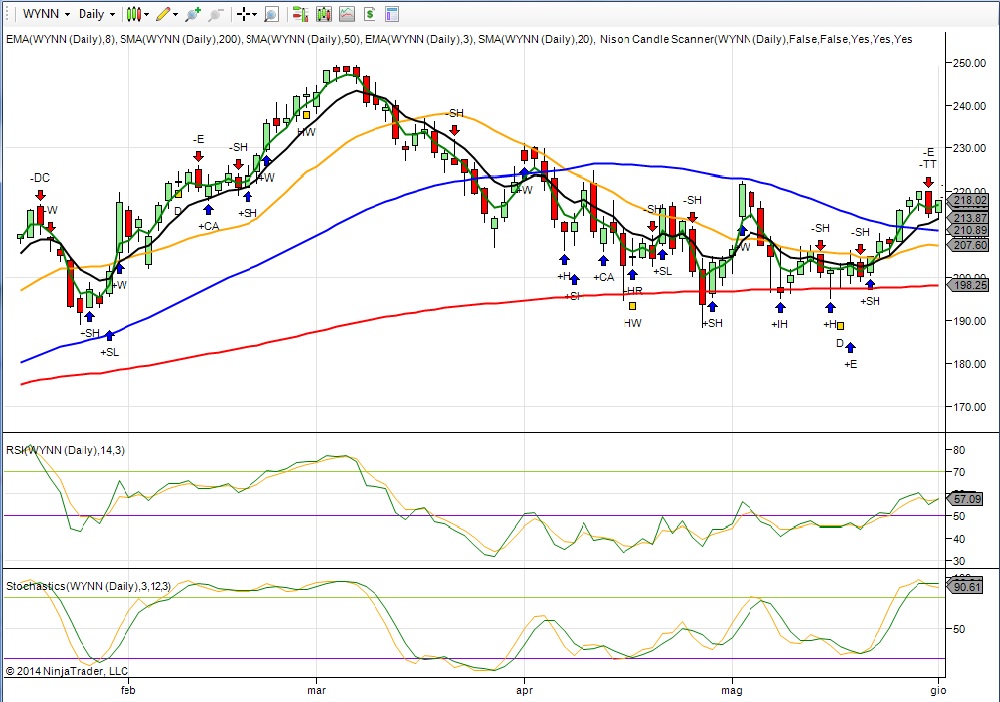1000x702 pixels.
Task: Expand the chart style dropdown arrow
Action: (147, 14)
